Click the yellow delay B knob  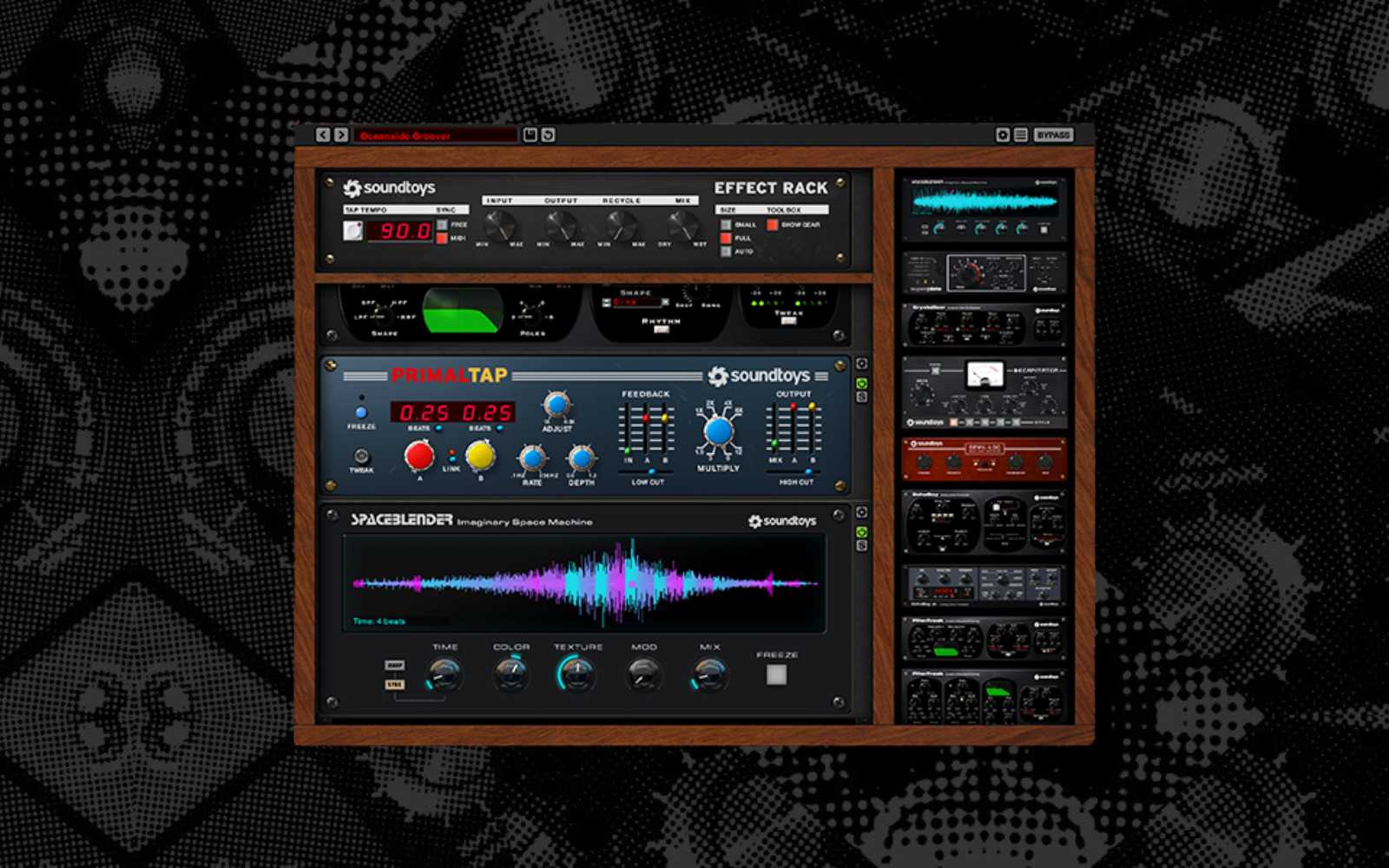pyautogui.click(x=480, y=455)
